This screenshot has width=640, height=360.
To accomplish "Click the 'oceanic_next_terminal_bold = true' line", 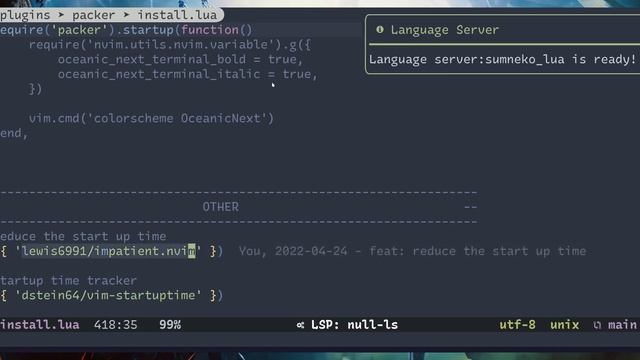I will (180, 60).
